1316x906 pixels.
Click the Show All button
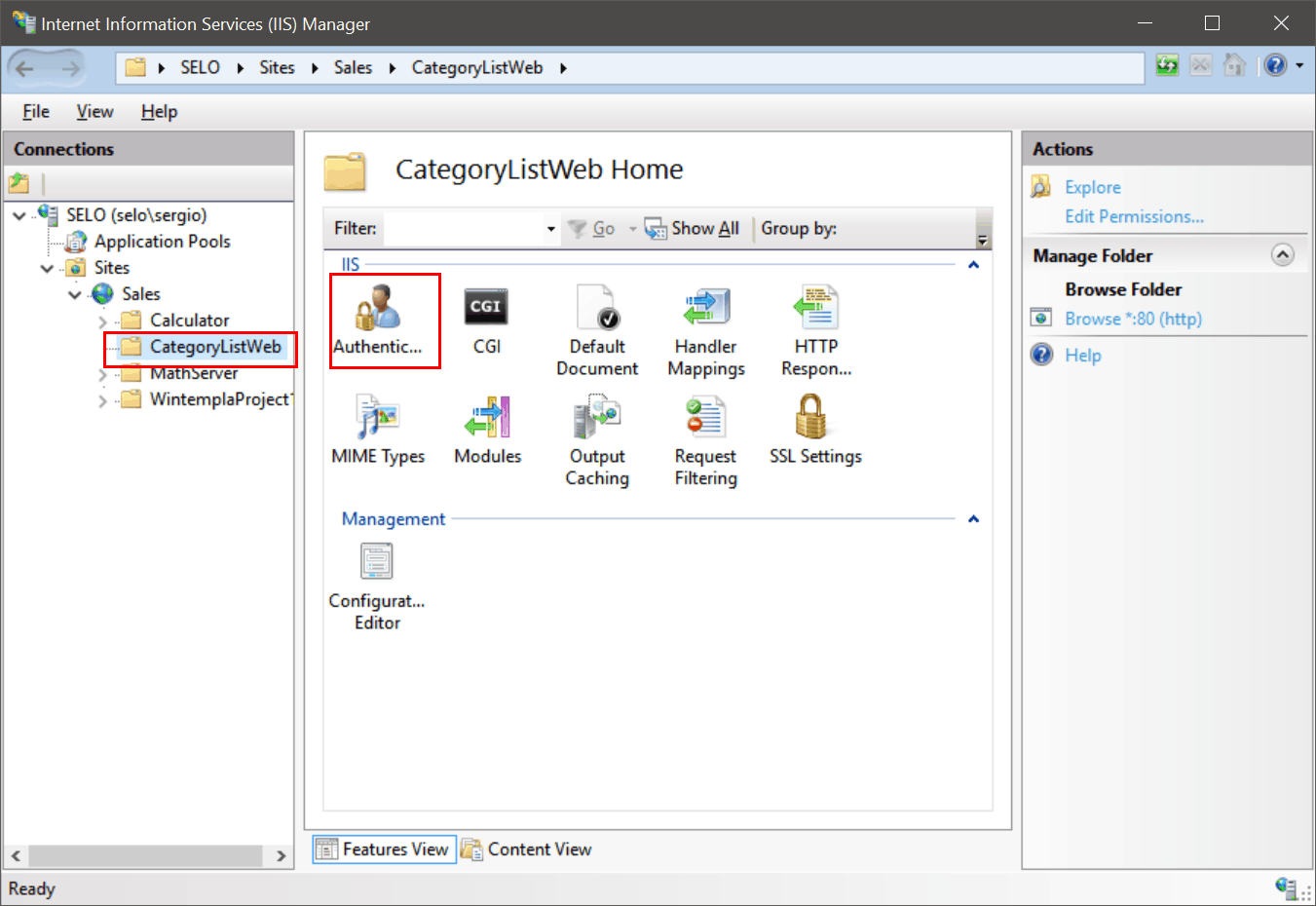(693, 229)
